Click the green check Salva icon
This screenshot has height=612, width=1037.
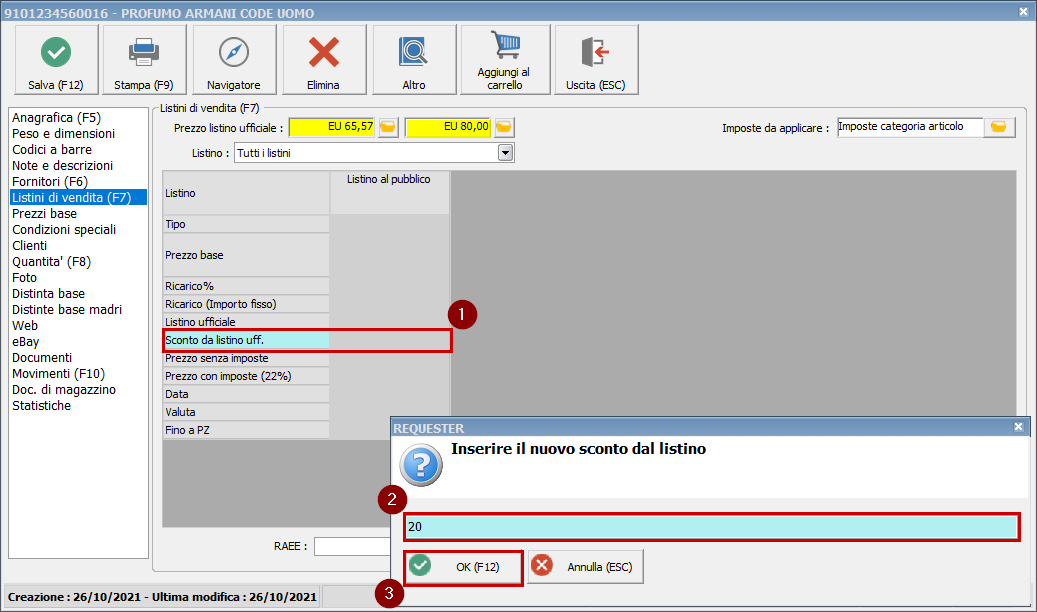pyautogui.click(x=56, y=52)
